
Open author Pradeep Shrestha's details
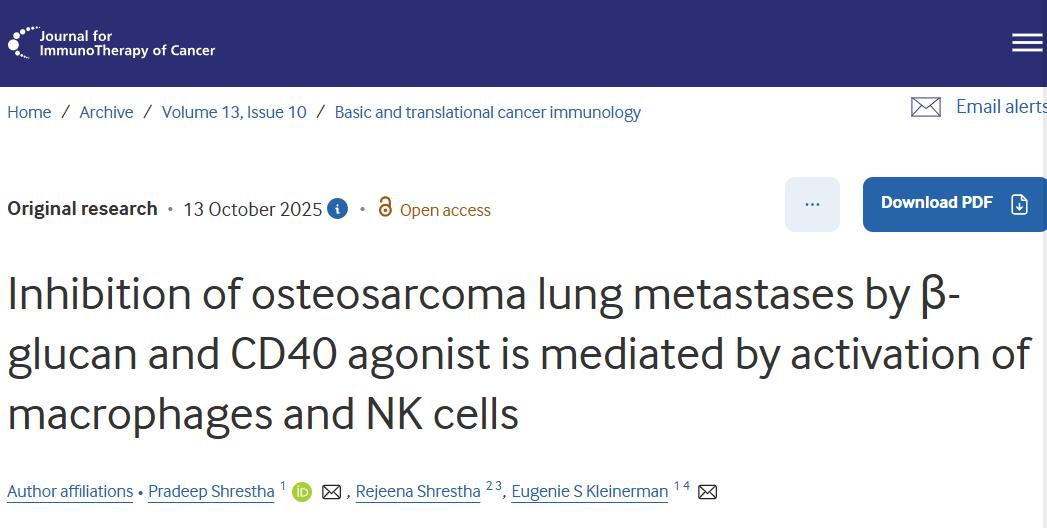[x=211, y=491]
